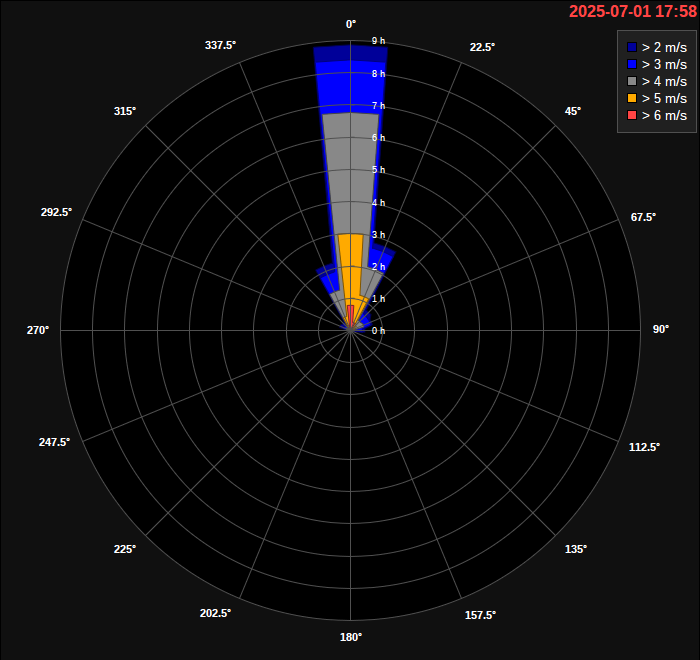
Task: Click the dark navy > 2 m/s legend swatch
Action: pos(632,47)
